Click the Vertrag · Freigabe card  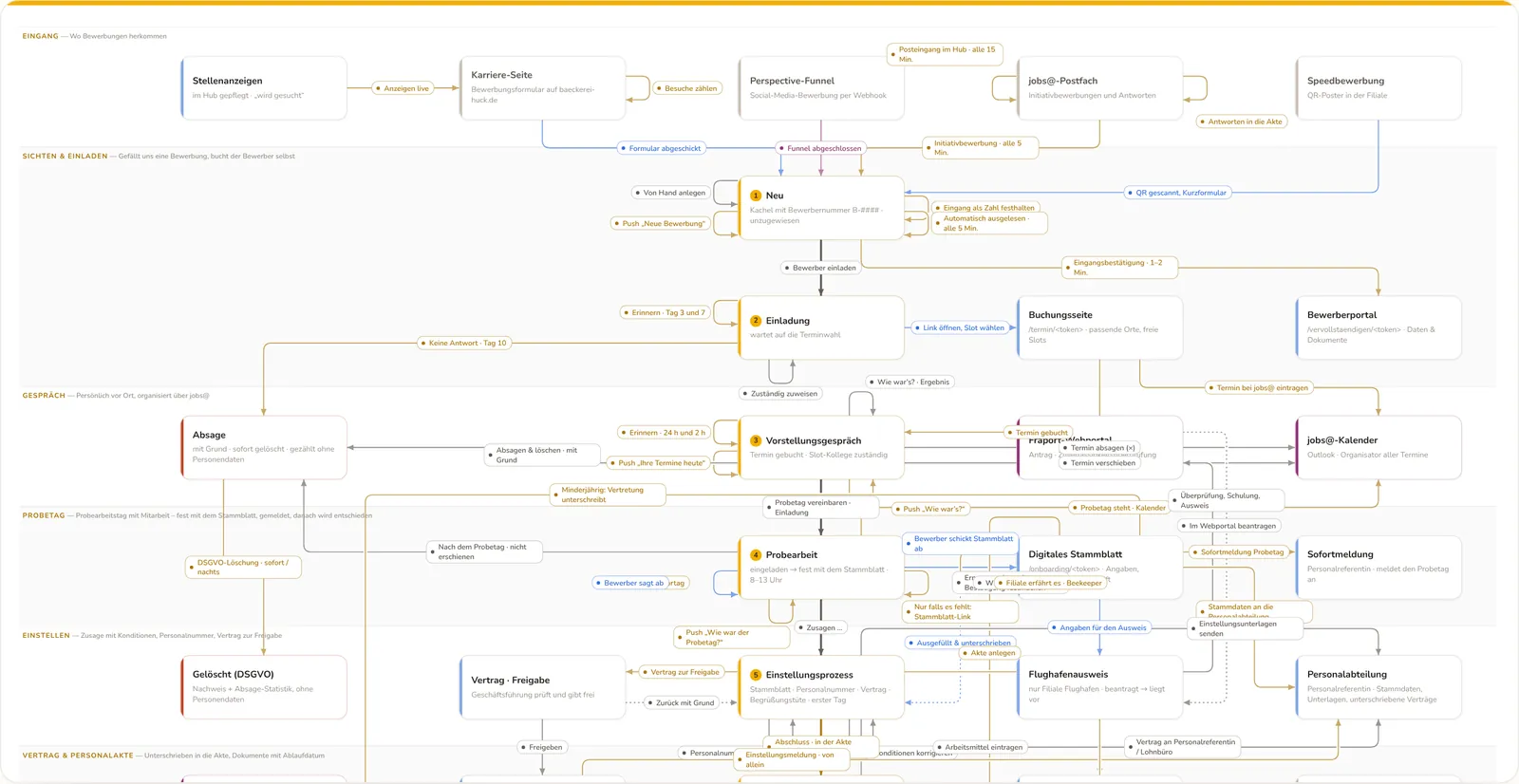coord(542,687)
